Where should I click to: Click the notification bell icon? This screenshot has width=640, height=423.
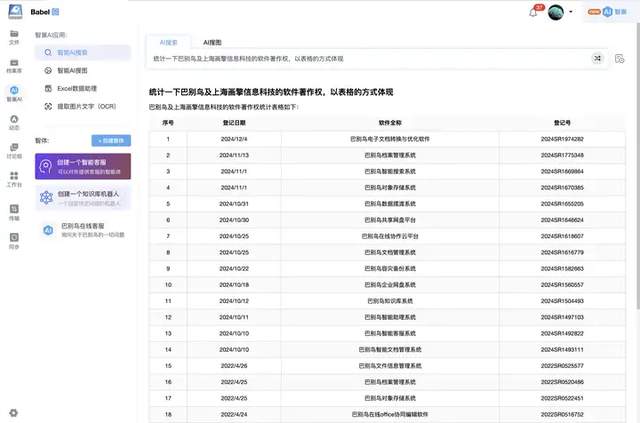point(533,12)
